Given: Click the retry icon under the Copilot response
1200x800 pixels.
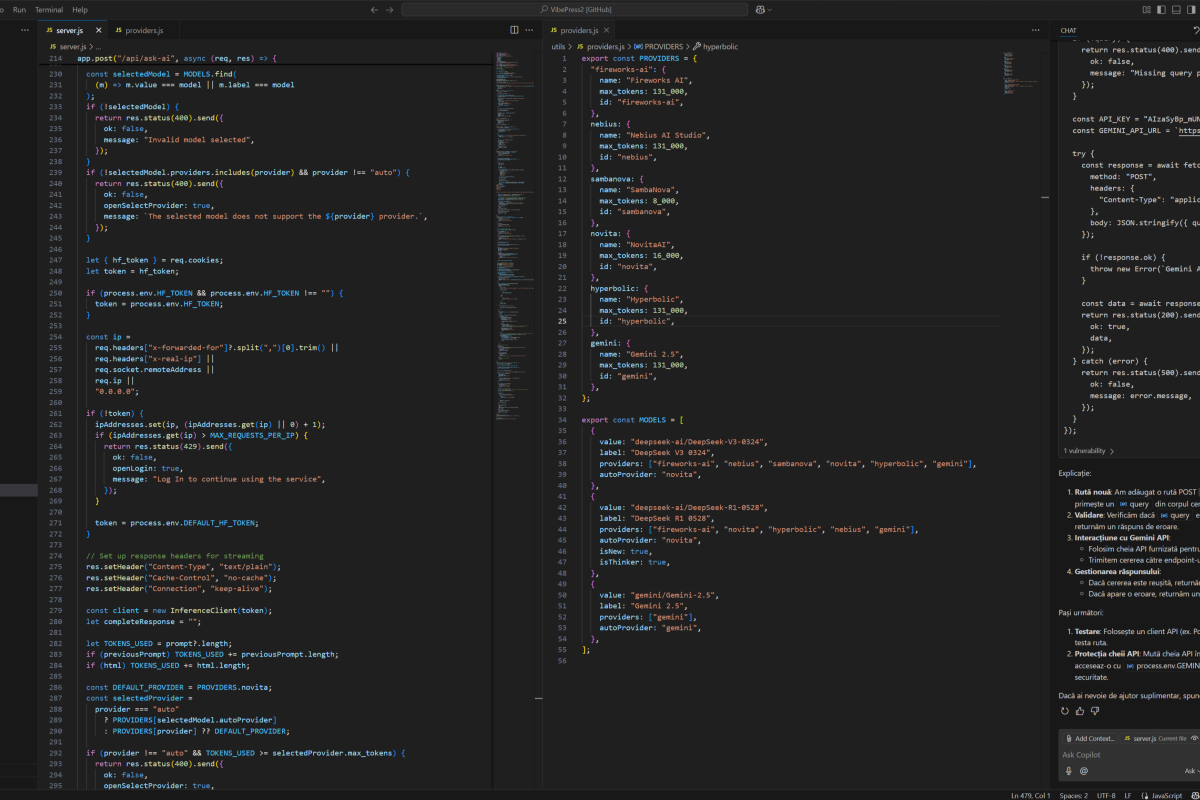Looking at the screenshot, I should click(1065, 711).
